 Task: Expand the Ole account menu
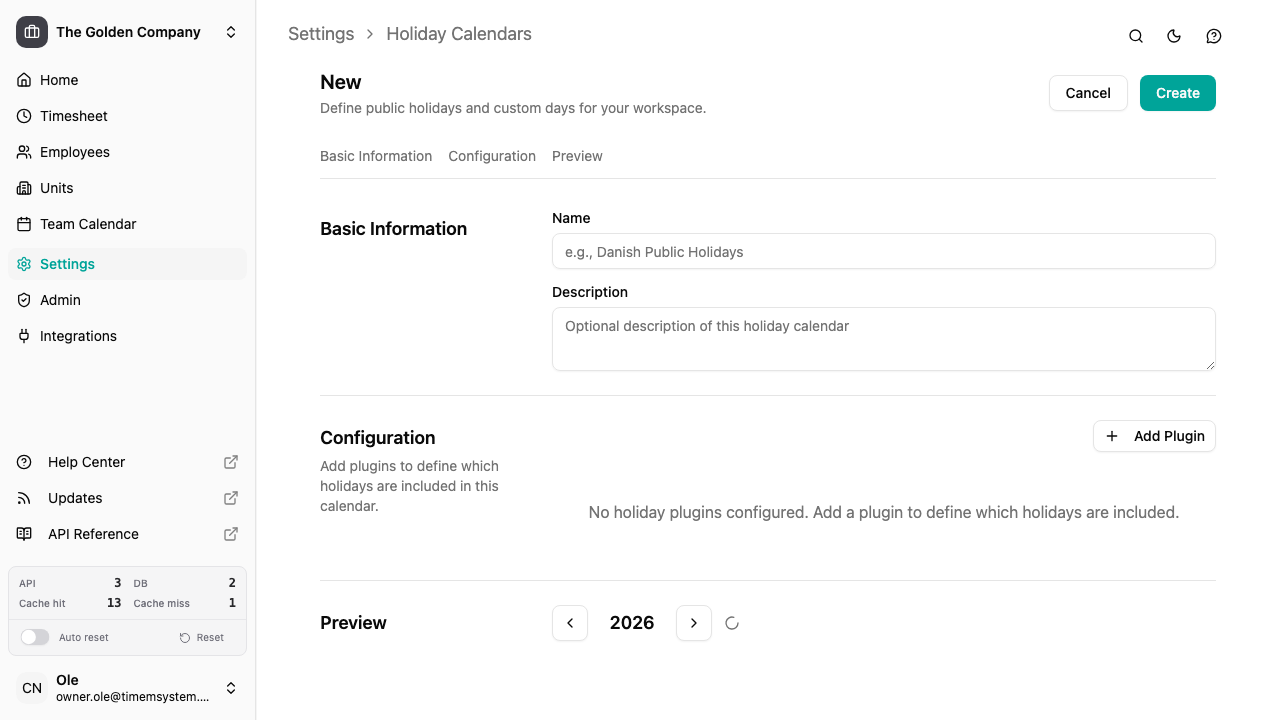coord(231,688)
